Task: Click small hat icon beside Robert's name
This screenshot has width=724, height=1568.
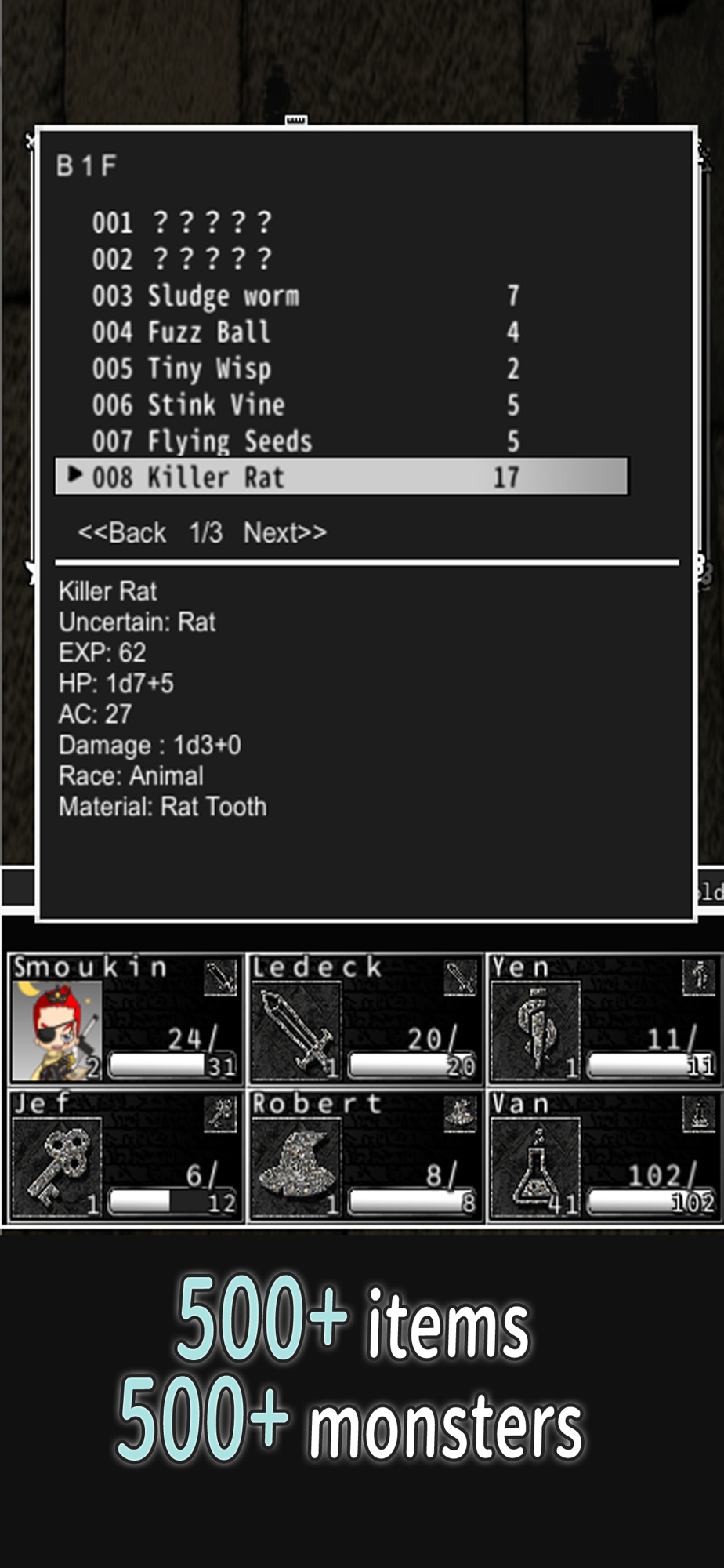Action: tap(460, 1114)
